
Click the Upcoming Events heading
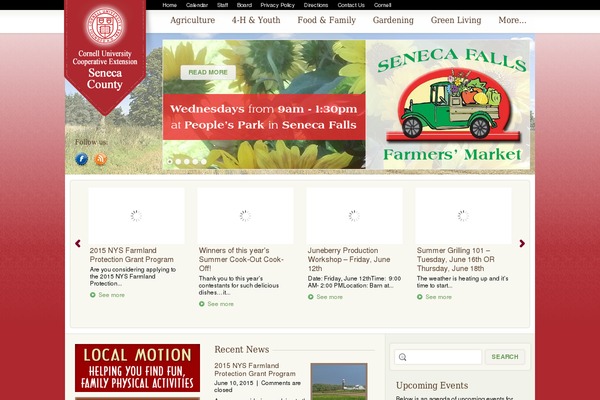point(432,385)
